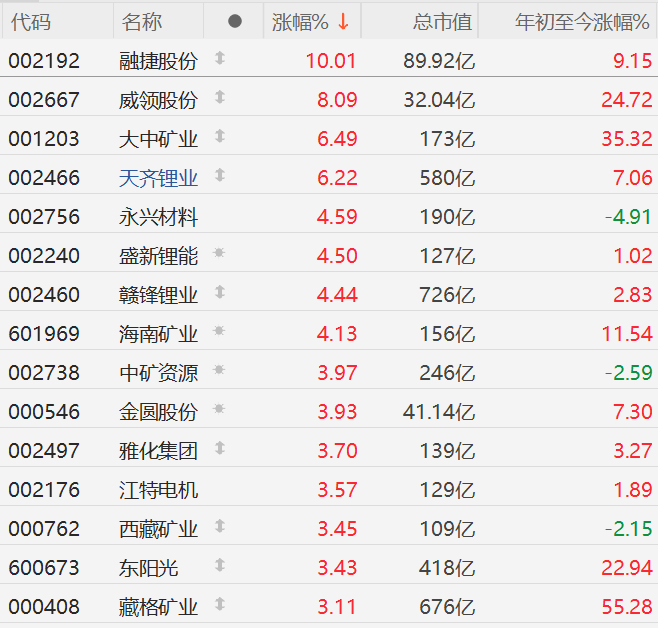Click stock code 002176
The width and height of the screenshot is (658, 628).
[44, 490]
